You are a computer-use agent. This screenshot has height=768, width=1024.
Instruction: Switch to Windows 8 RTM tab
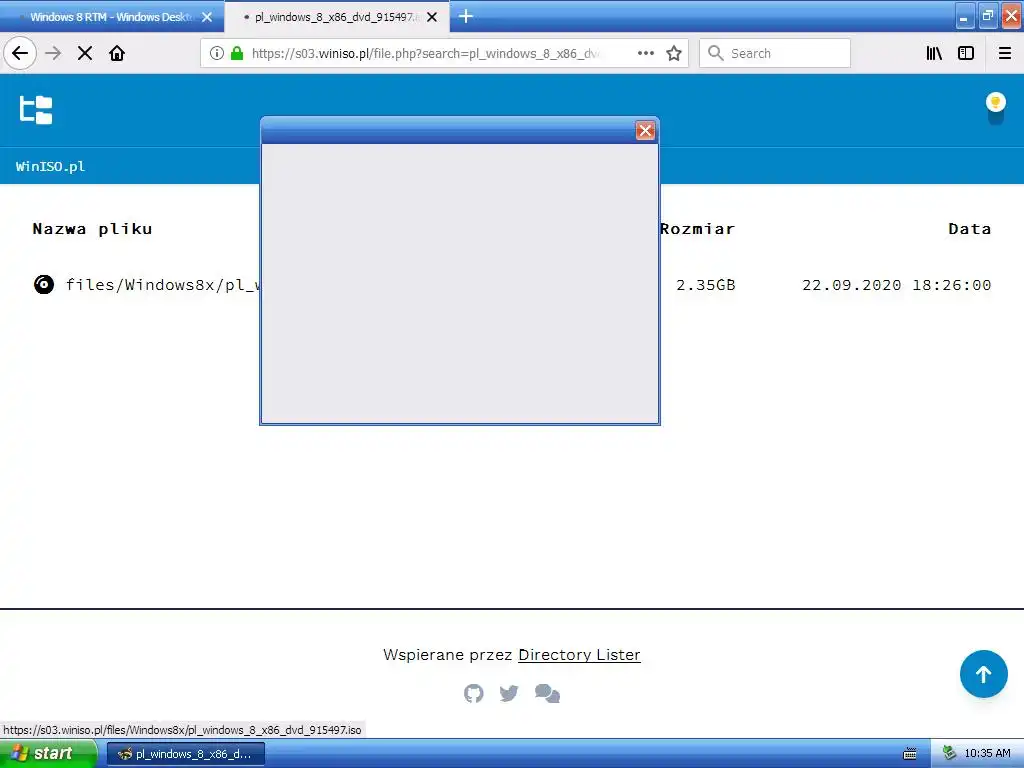pyautogui.click(x=112, y=17)
